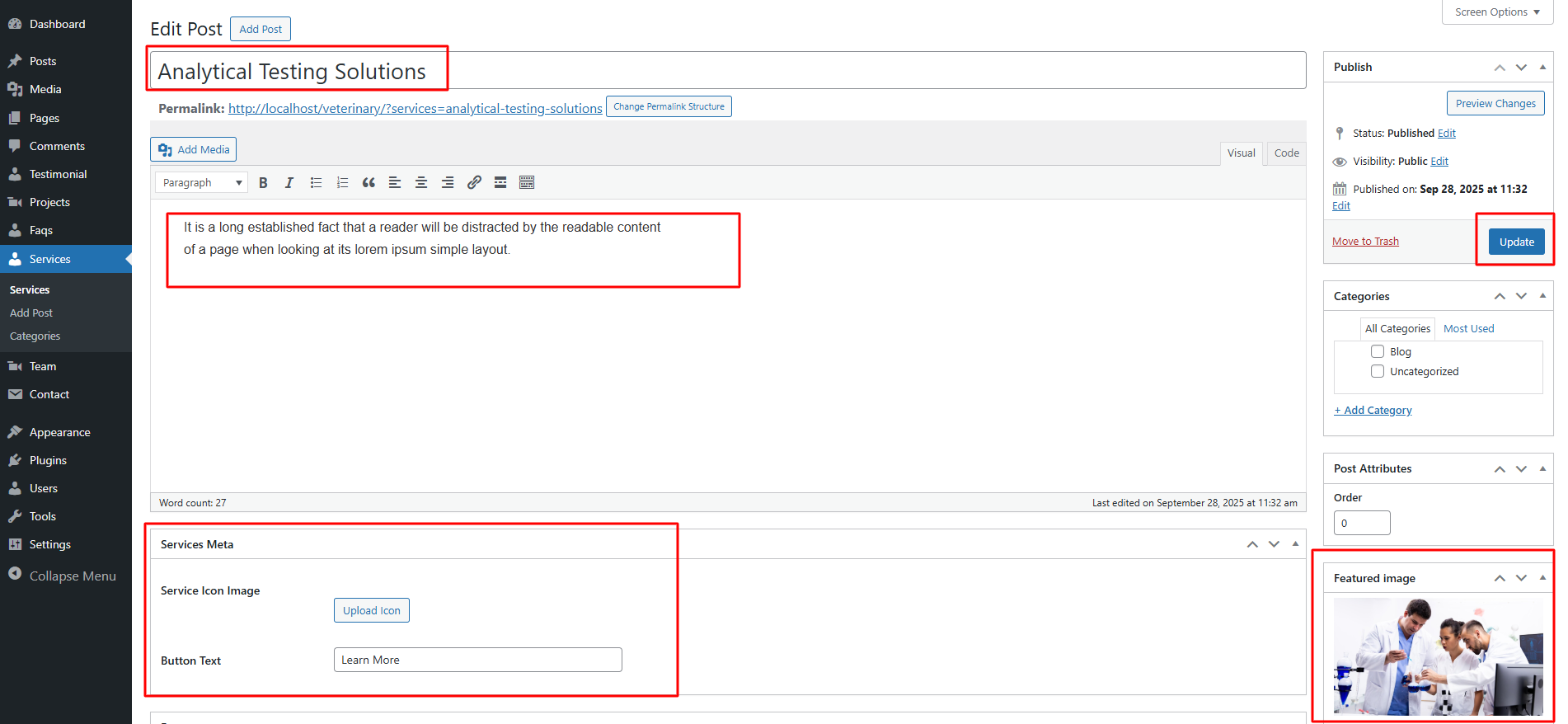The width and height of the screenshot is (1568, 724).
Task: Toggle bold formatting in editor toolbar
Action: (263, 183)
